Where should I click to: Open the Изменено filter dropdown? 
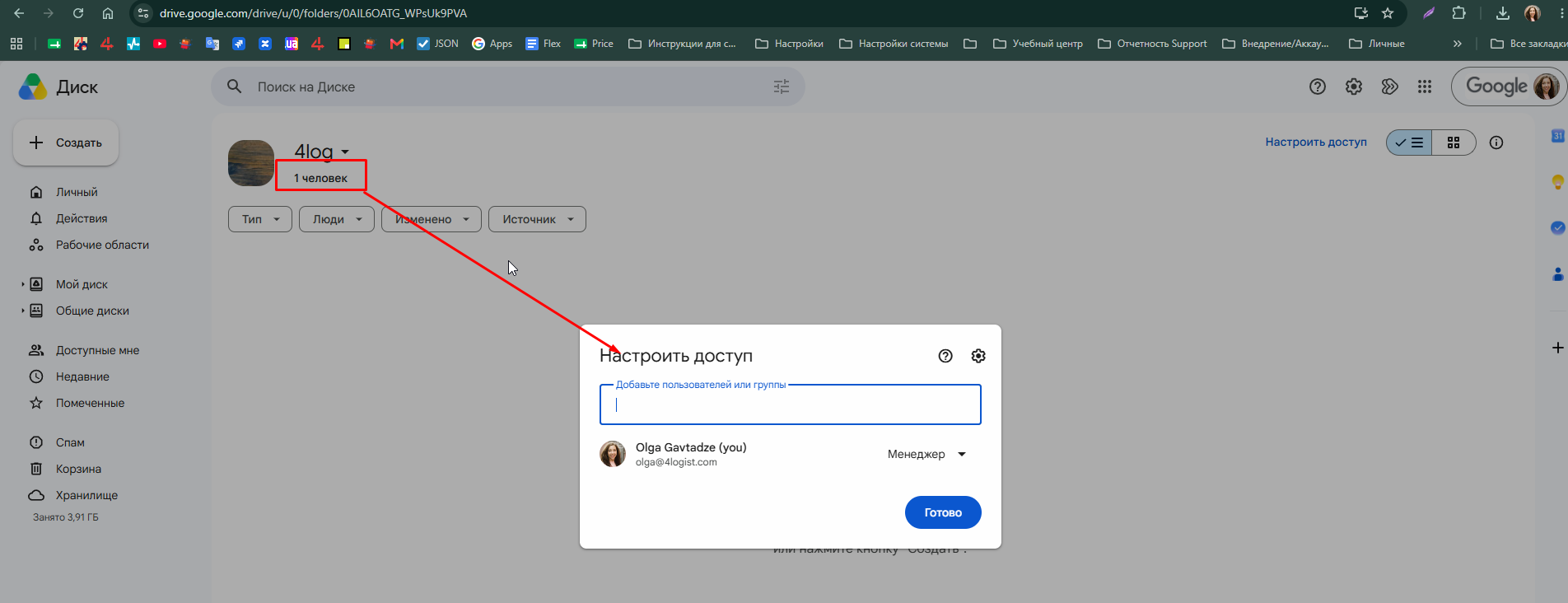coord(432,219)
